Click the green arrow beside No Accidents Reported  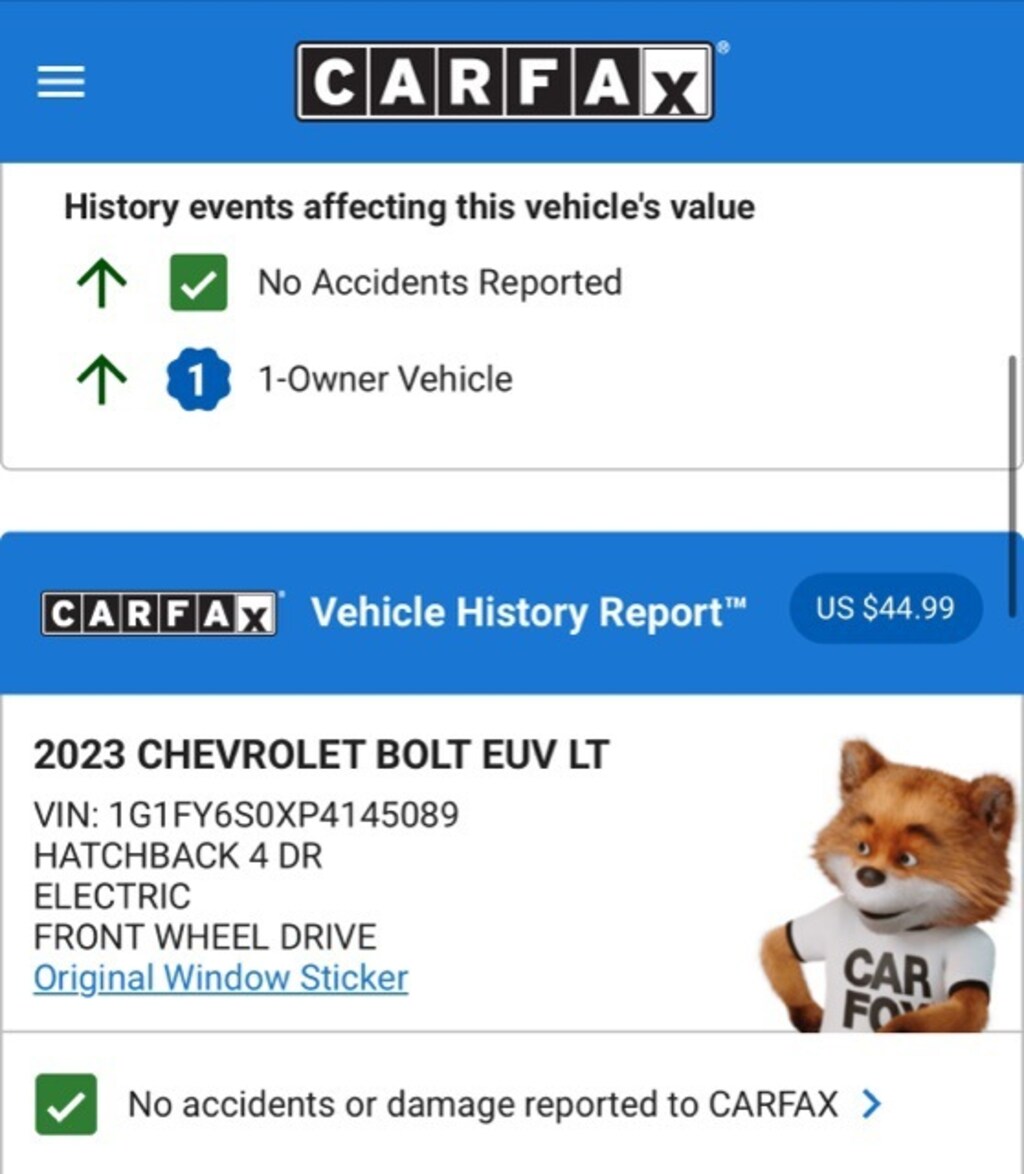point(102,284)
